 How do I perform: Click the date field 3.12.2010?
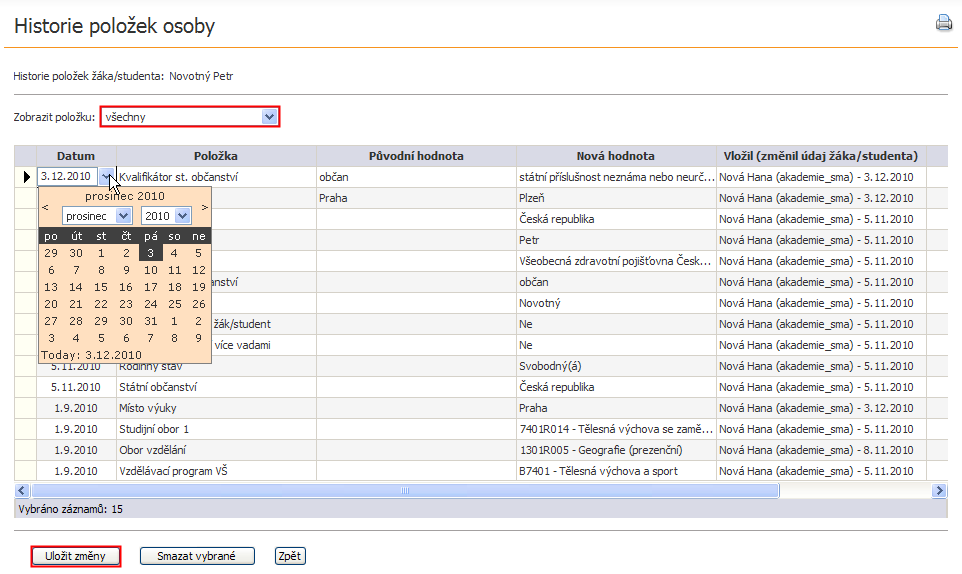click(x=67, y=177)
